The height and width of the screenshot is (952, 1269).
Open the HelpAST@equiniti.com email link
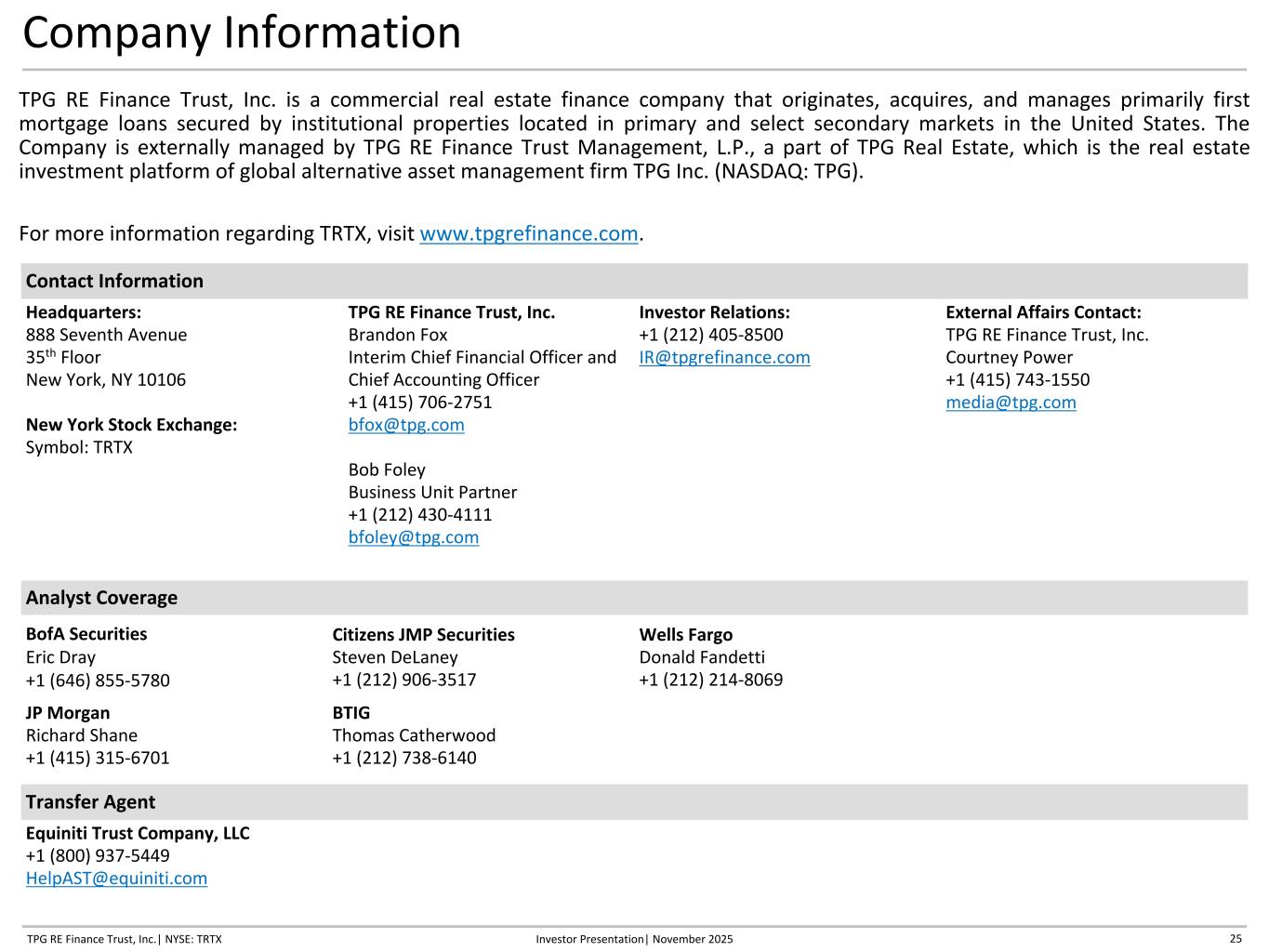116,879
